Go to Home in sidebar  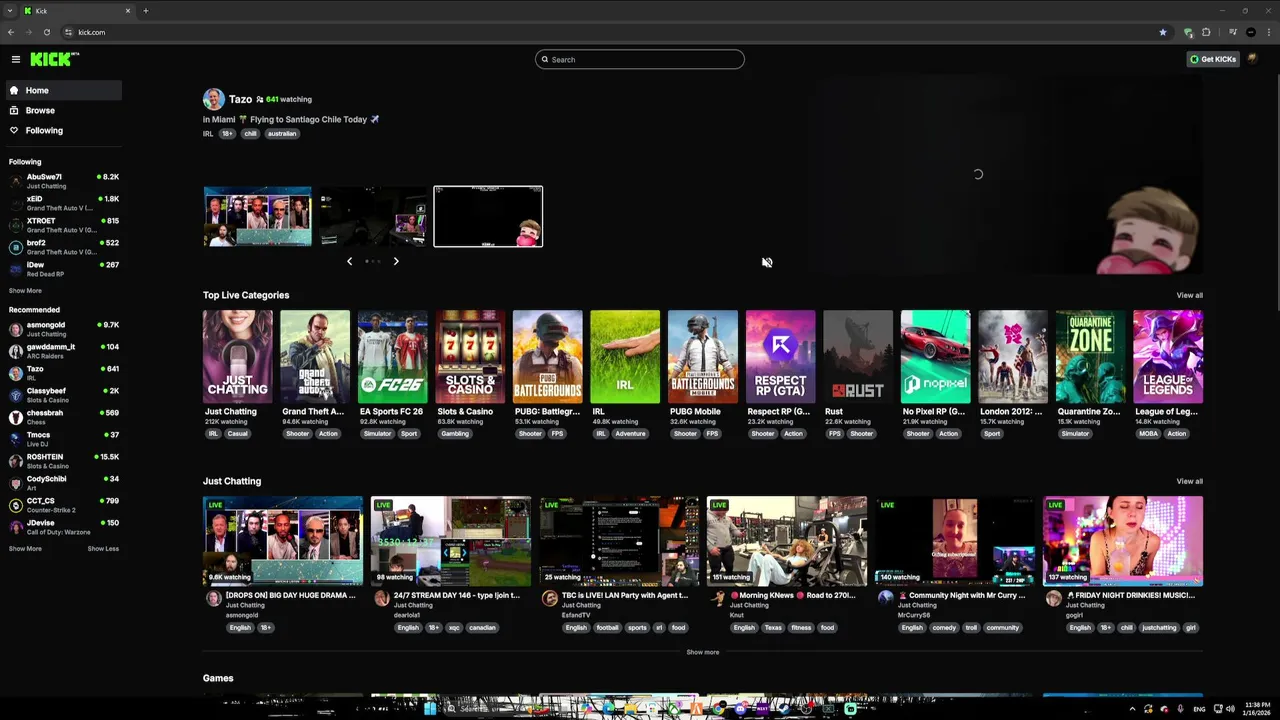click(63, 90)
